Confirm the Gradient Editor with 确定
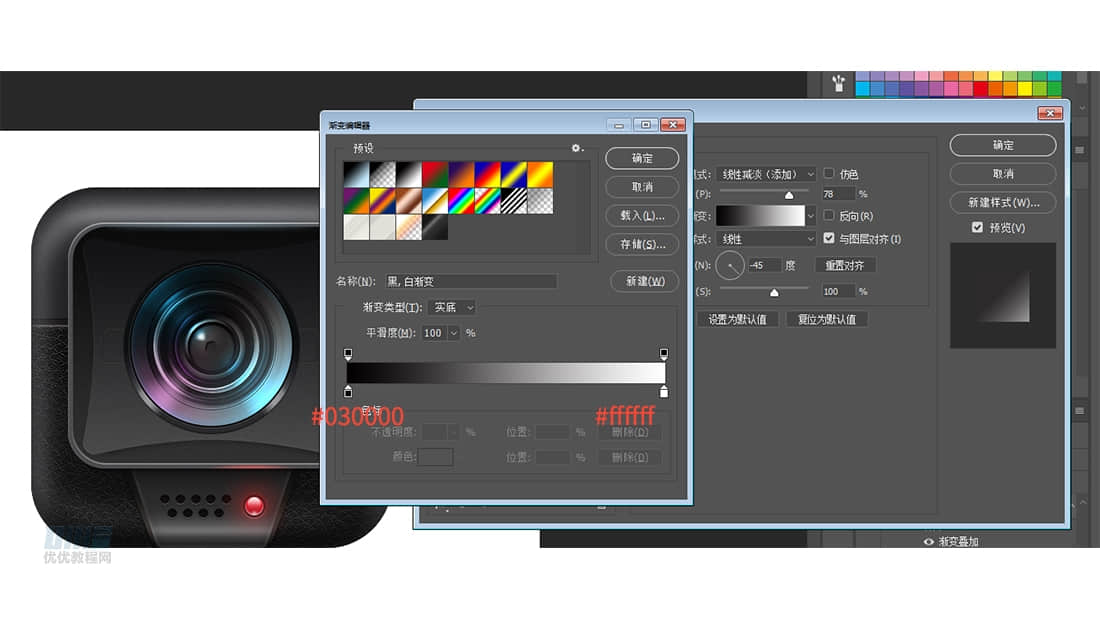Image resolution: width=1100 pixels, height=619 pixels. coord(642,158)
